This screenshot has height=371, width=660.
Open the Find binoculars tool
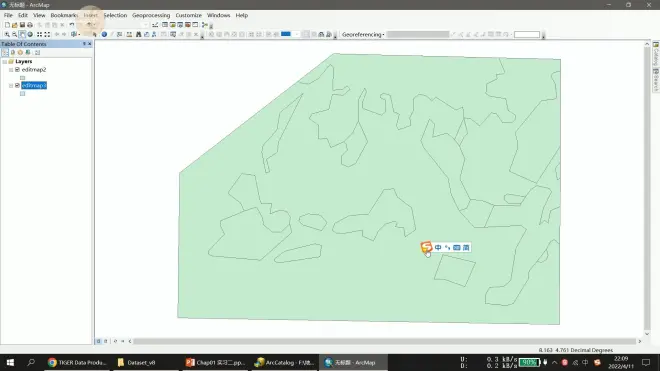click(138, 35)
